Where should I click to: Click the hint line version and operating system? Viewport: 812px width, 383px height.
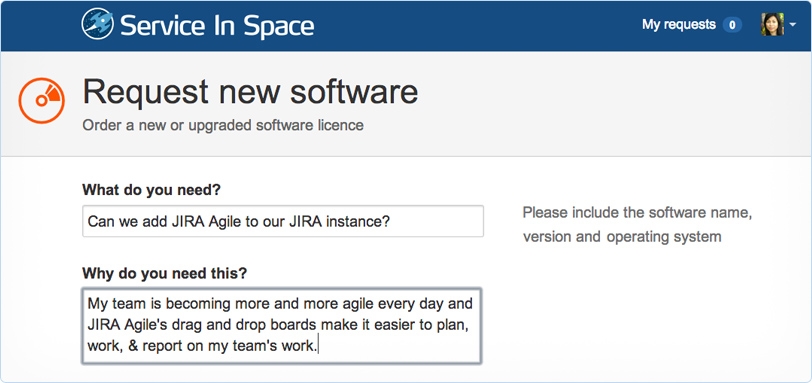[622, 237]
